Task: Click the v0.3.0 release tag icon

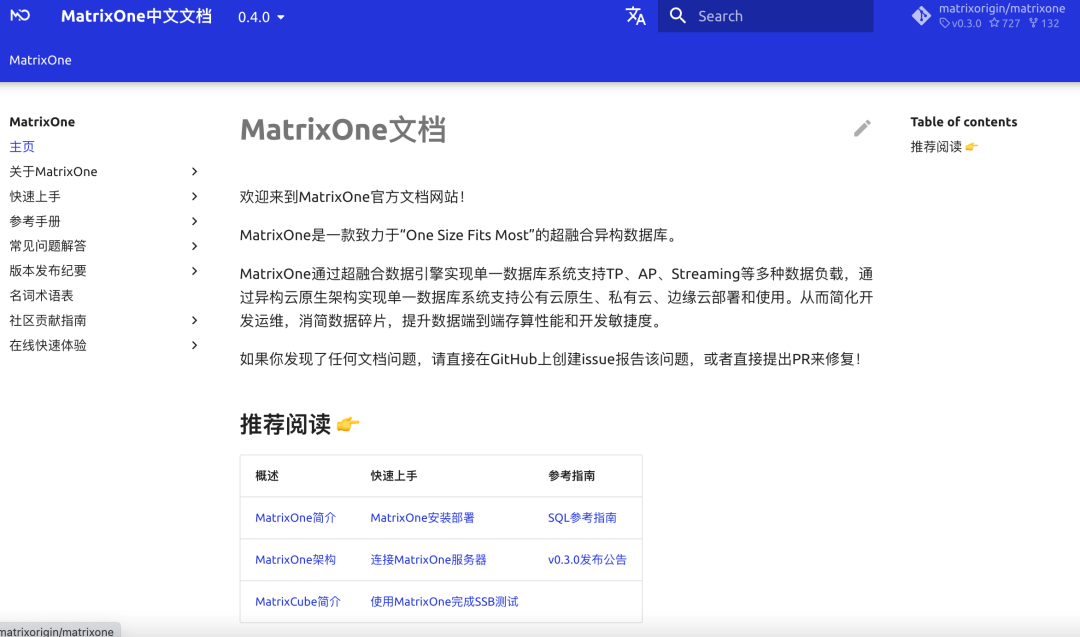Action: point(944,23)
